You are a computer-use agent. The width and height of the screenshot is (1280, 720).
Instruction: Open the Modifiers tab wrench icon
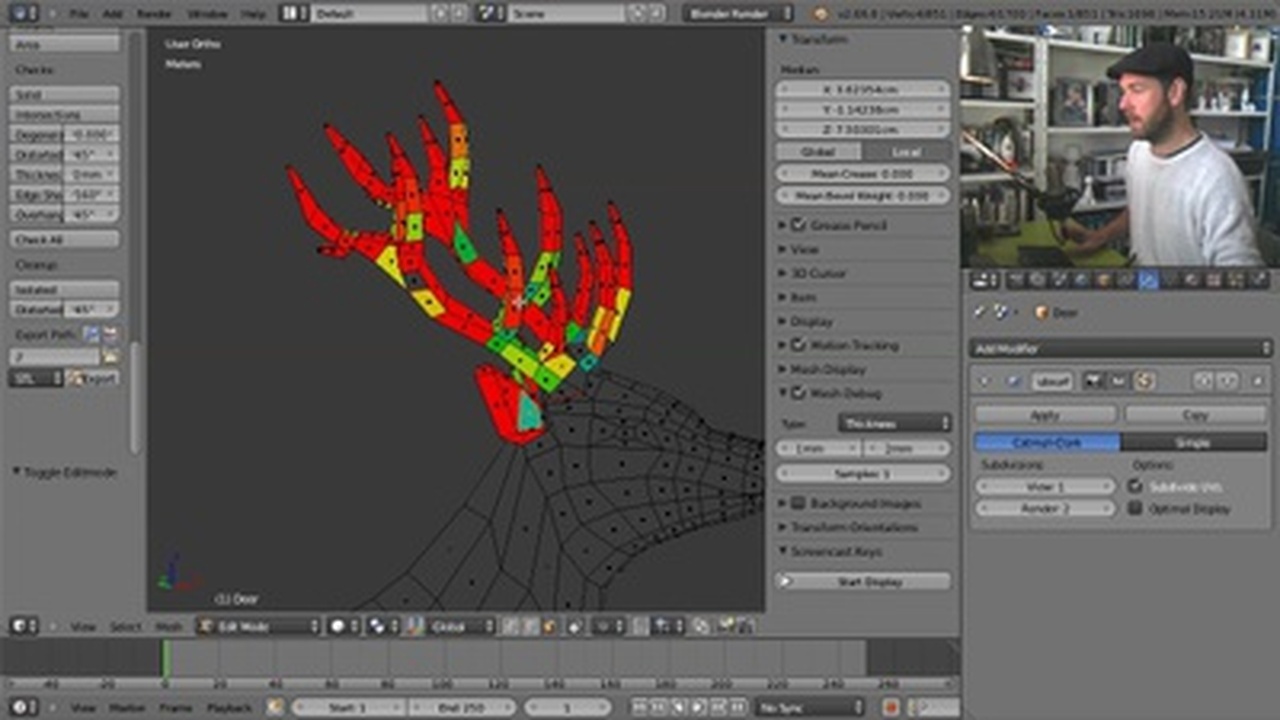1149,281
